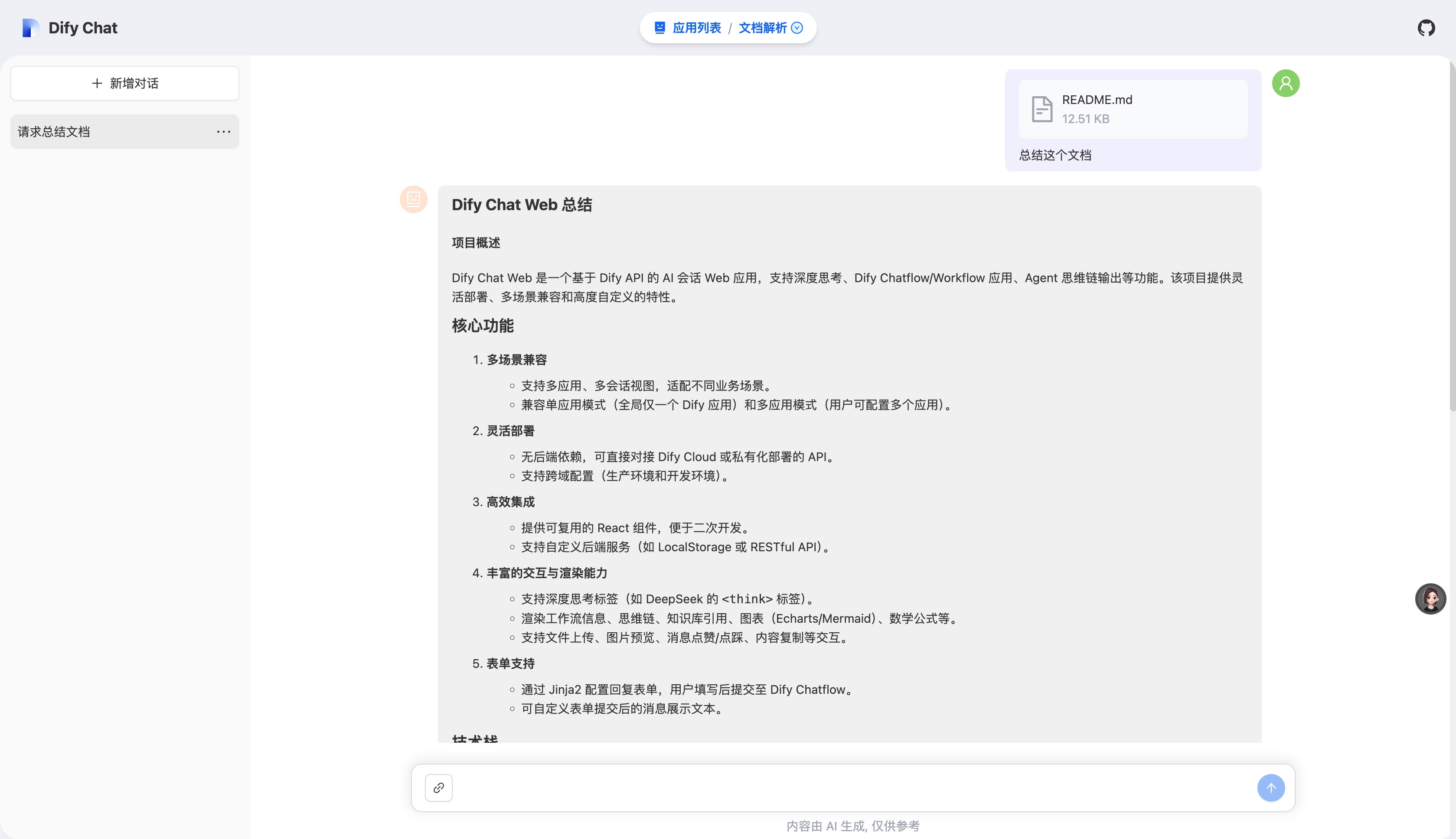Open the GitHub repository icon
This screenshot has width=1456, height=839.
click(x=1427, y=27)
